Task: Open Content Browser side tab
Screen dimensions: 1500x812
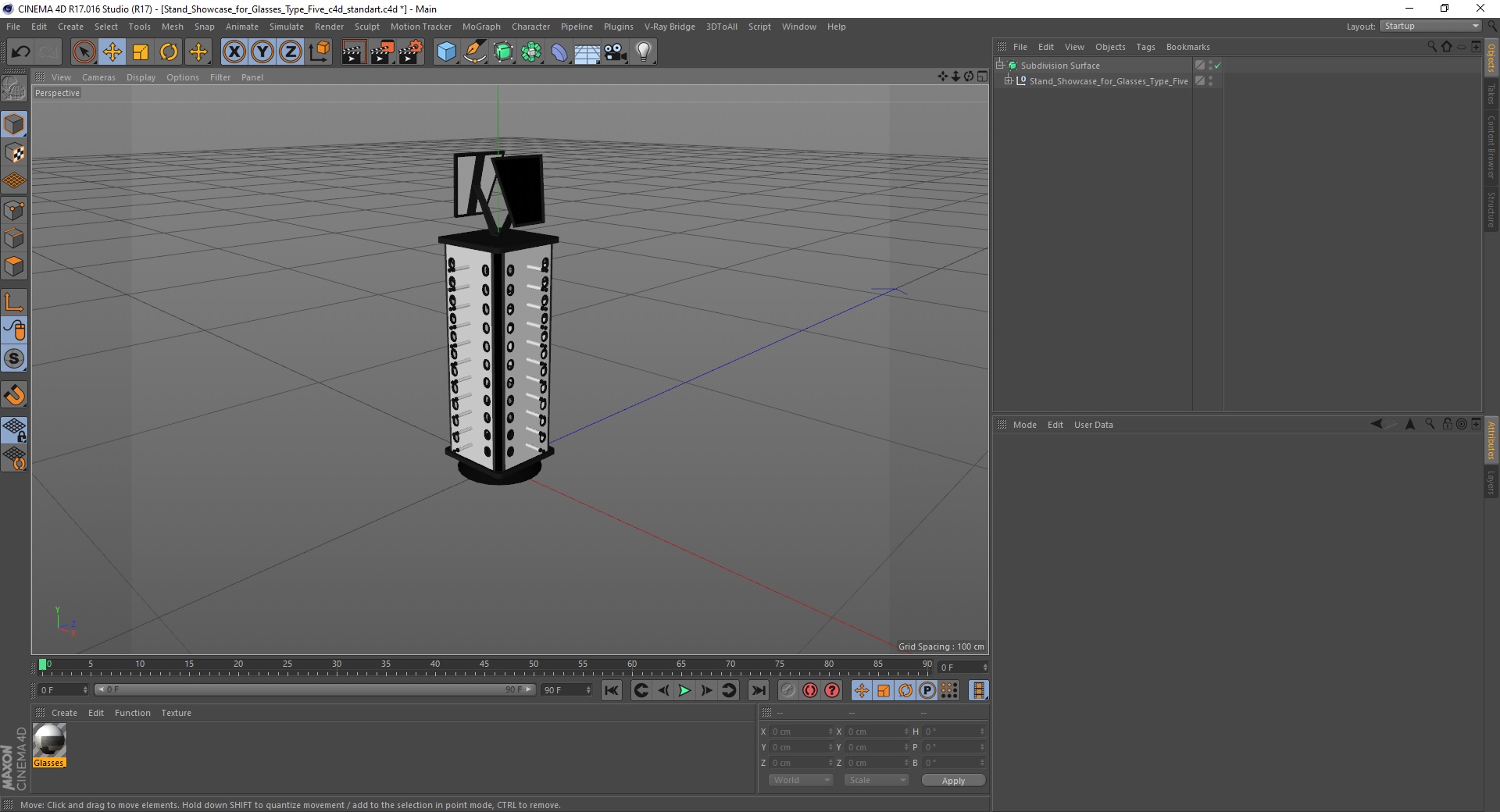Action: [x=1491, y=147]
